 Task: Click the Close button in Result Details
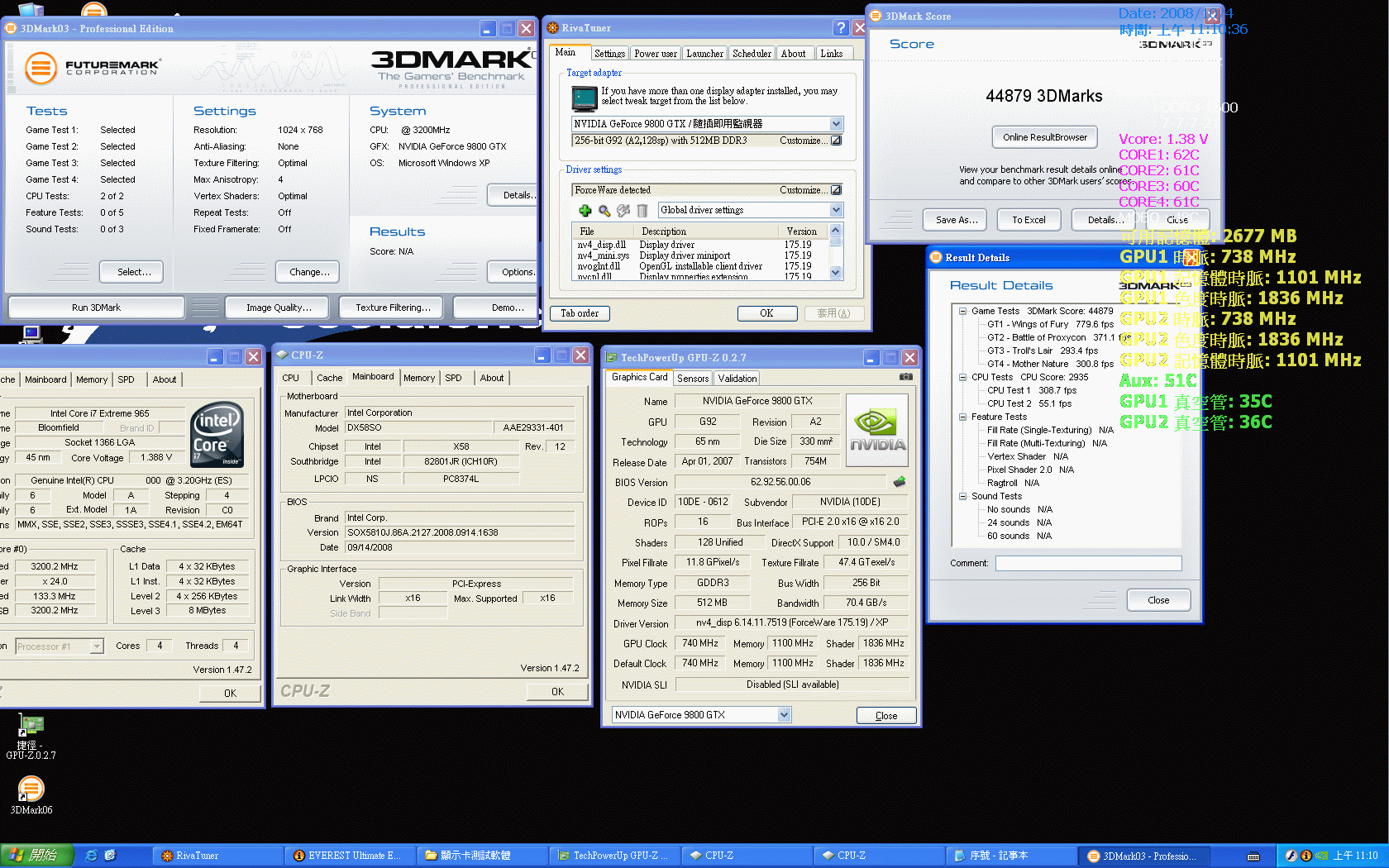coord(1158,600)
